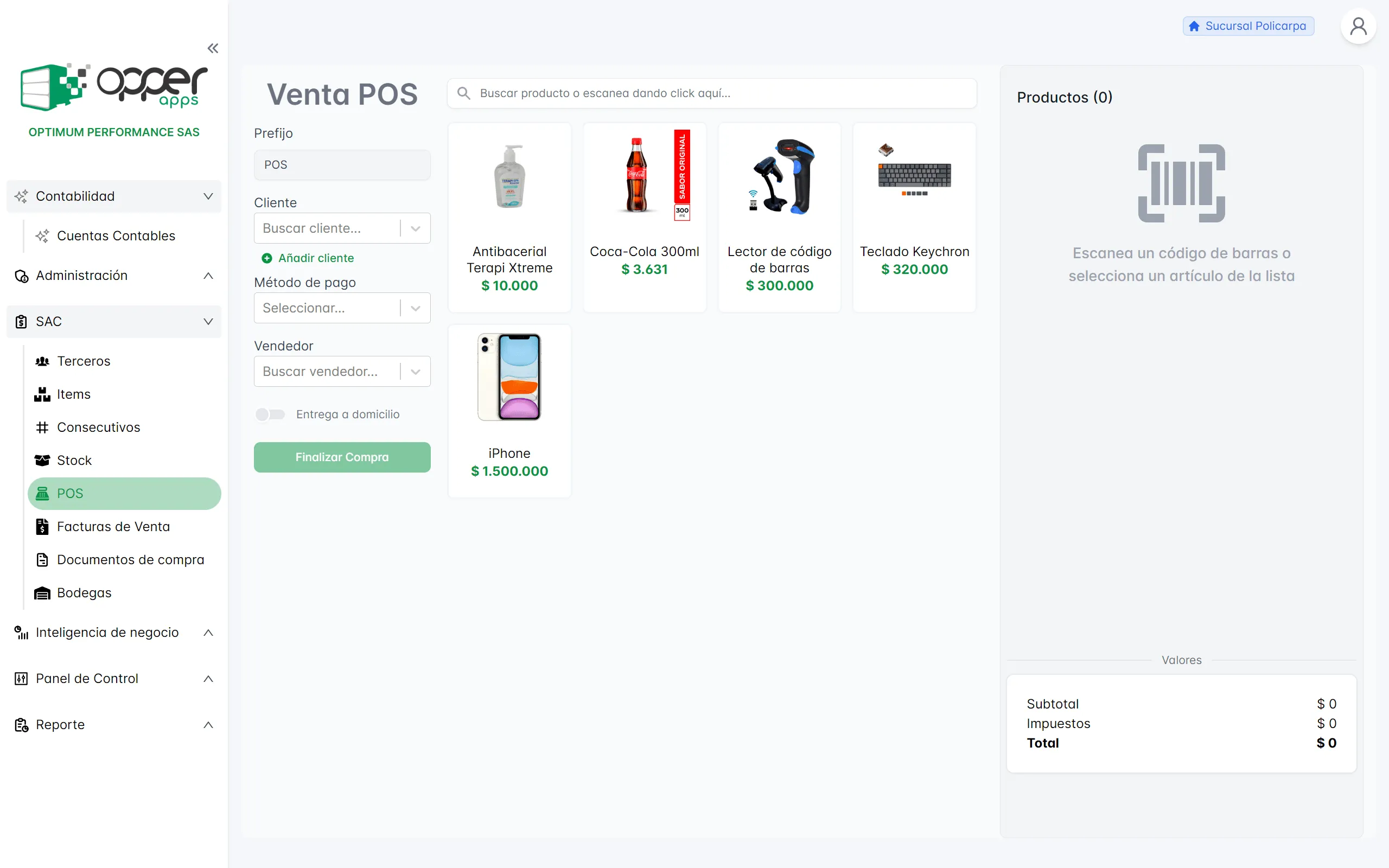The width and height of the screenshot is (1389, 868).
Task: Click the Facturas de Venta invoice icon
Action: (x=42, y=526)
